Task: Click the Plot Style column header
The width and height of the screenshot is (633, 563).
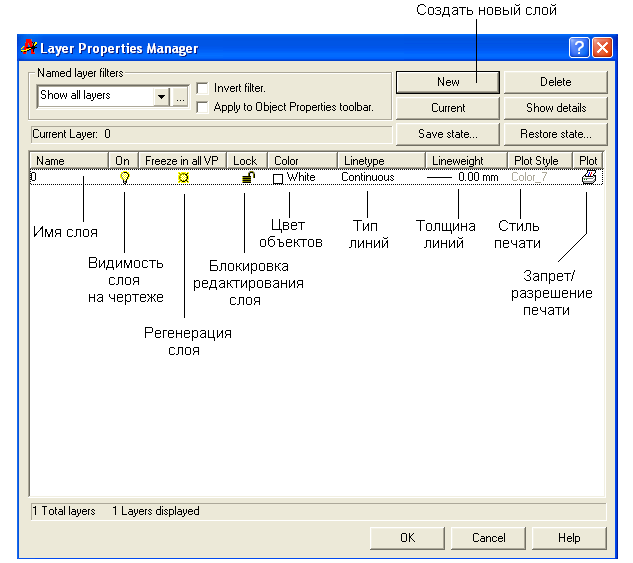Action: coord(540,161)
